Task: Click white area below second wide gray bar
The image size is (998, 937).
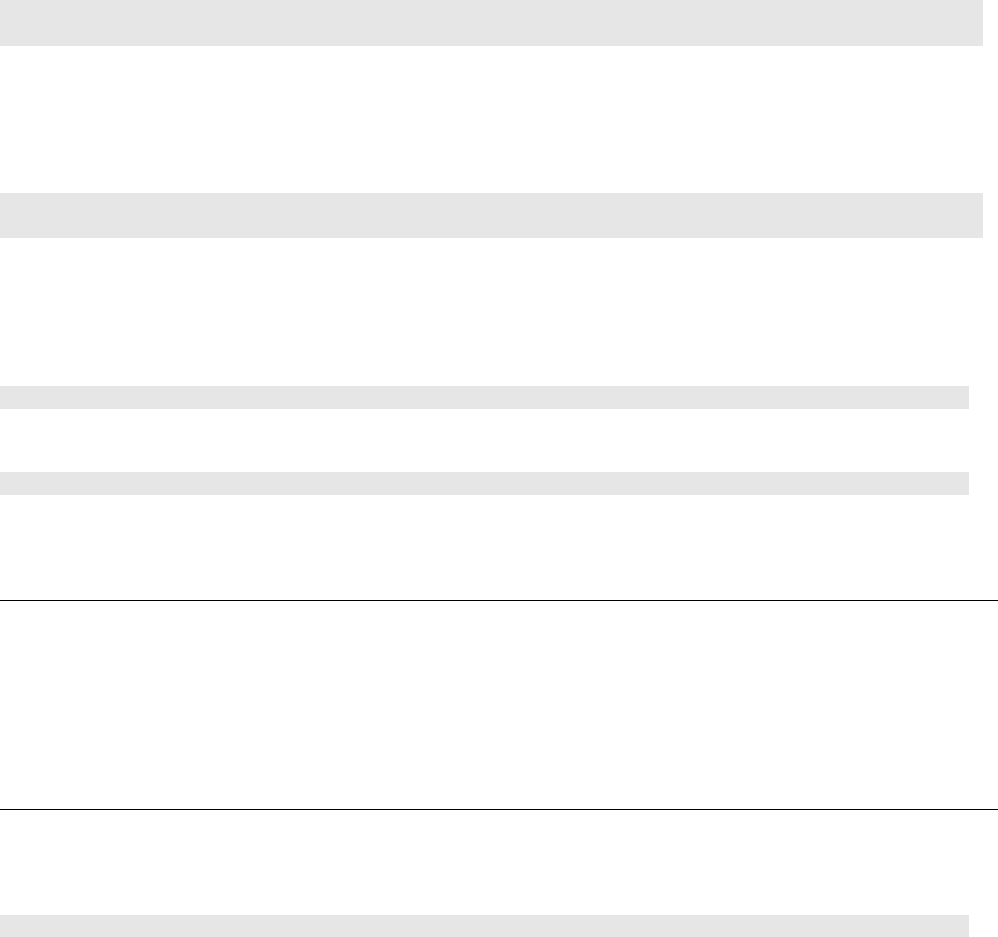Action: [x=490, y=310]
